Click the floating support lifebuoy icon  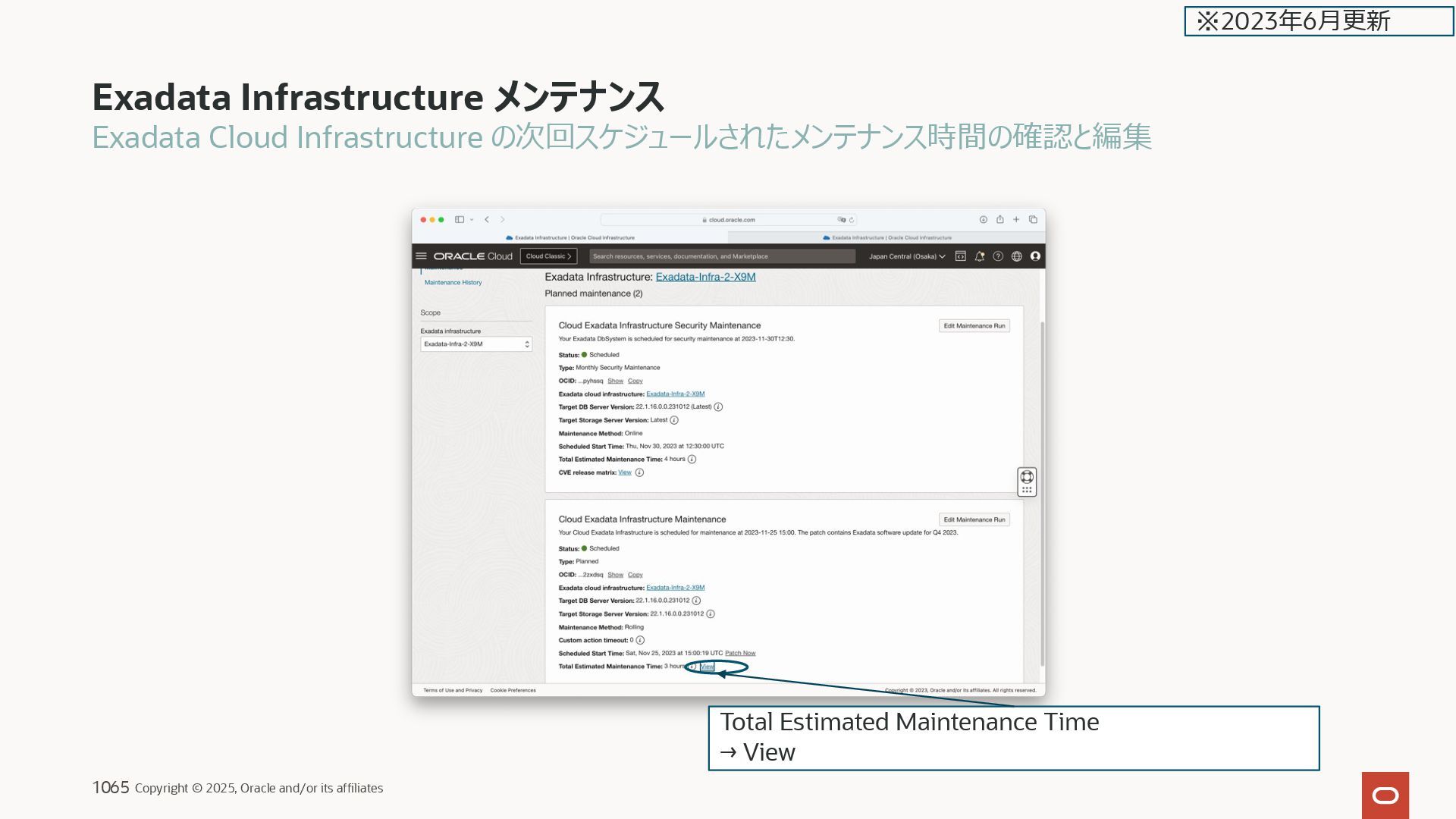(x=1027, y=477)
